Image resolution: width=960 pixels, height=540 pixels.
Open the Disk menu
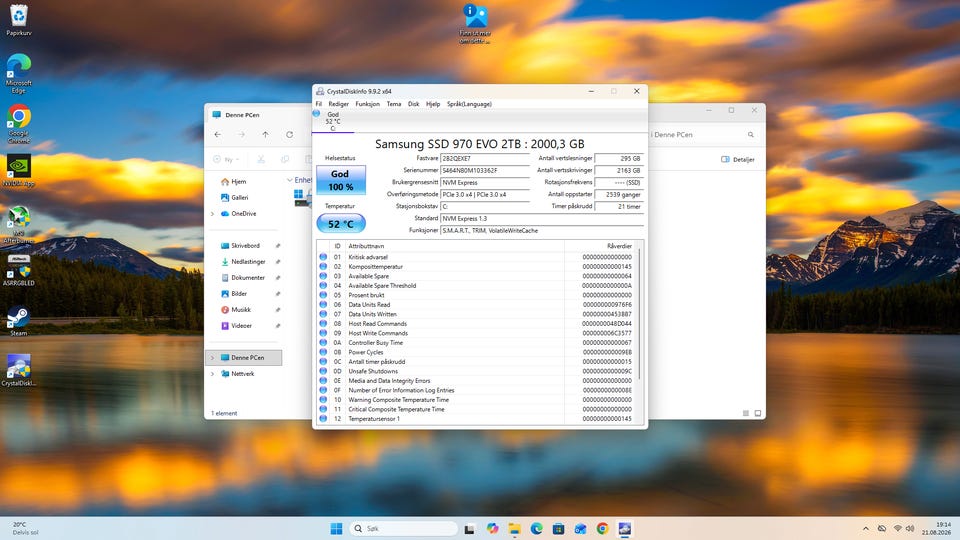tap(414, 104)
